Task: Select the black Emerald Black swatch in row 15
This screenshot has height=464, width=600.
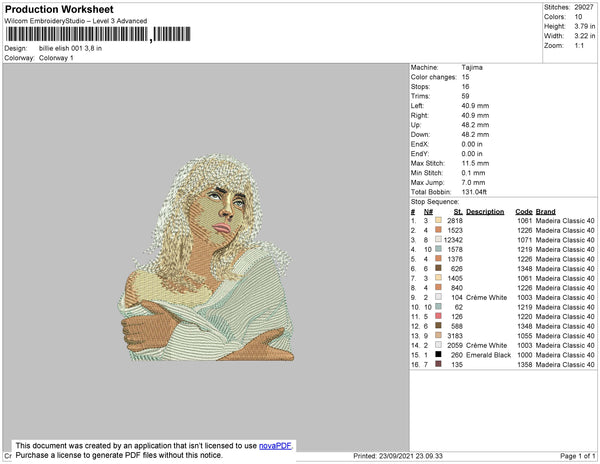Action: (438, 354)
